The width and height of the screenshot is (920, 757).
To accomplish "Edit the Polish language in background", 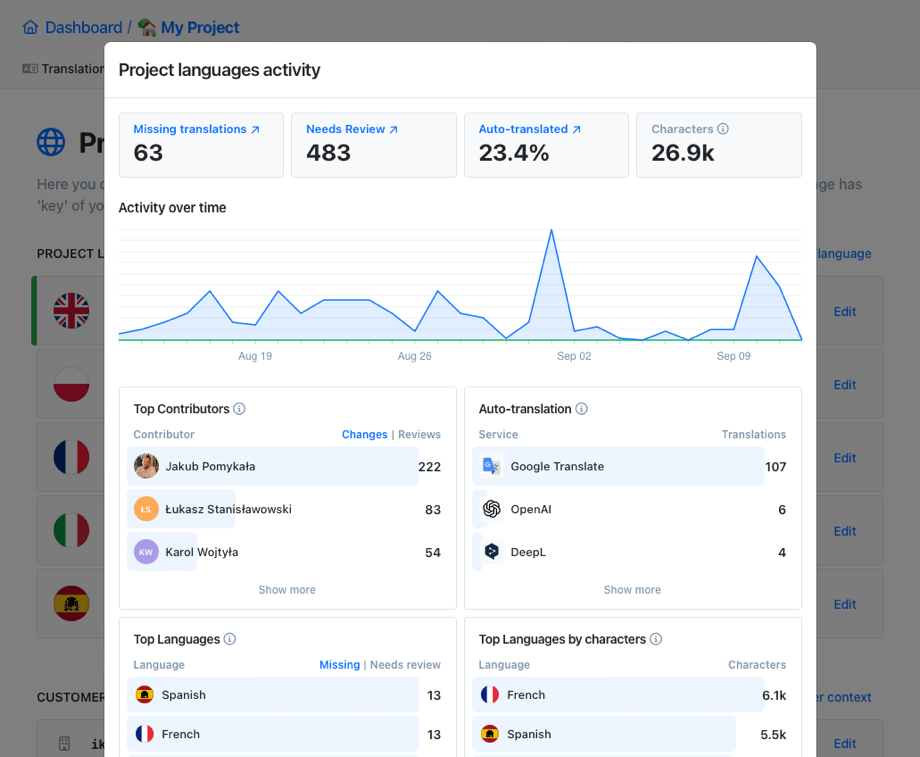I will point(844,385).
